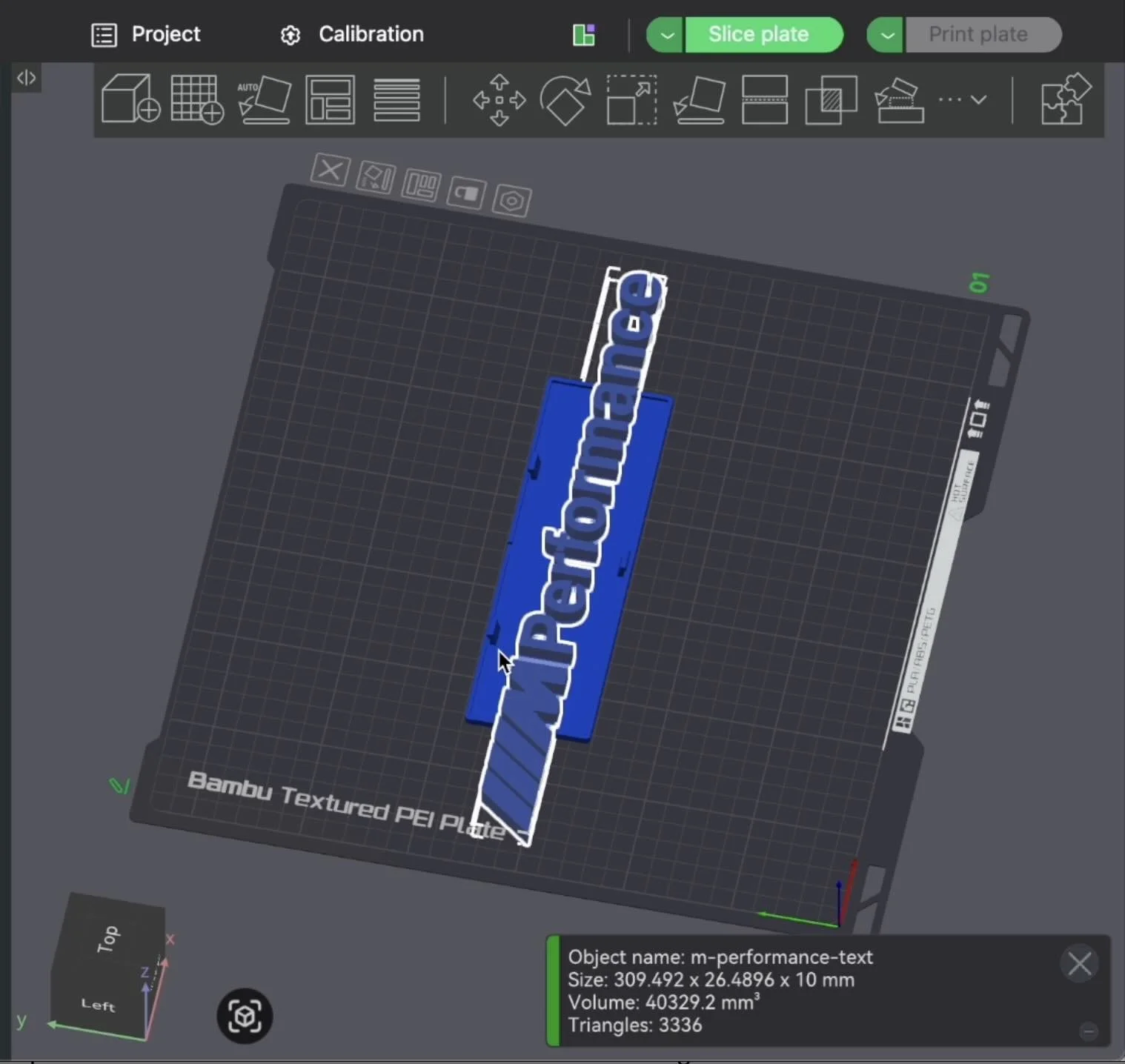The image size is (1125, 1064).
Task: Collapse the sidebar with the arrows icon
Action: tap(26, 77)
